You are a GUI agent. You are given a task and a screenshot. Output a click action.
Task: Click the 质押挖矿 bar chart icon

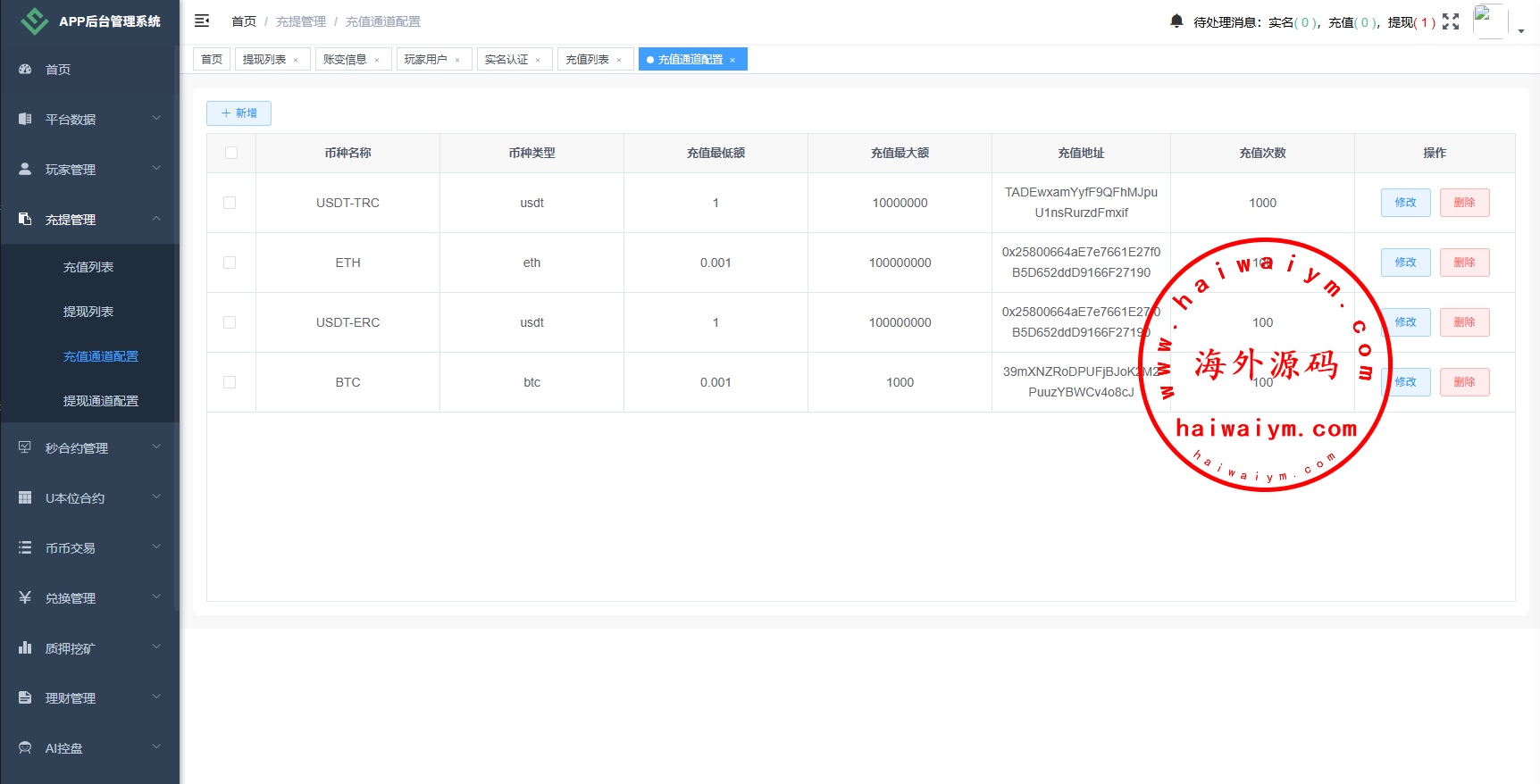(25, 647)
